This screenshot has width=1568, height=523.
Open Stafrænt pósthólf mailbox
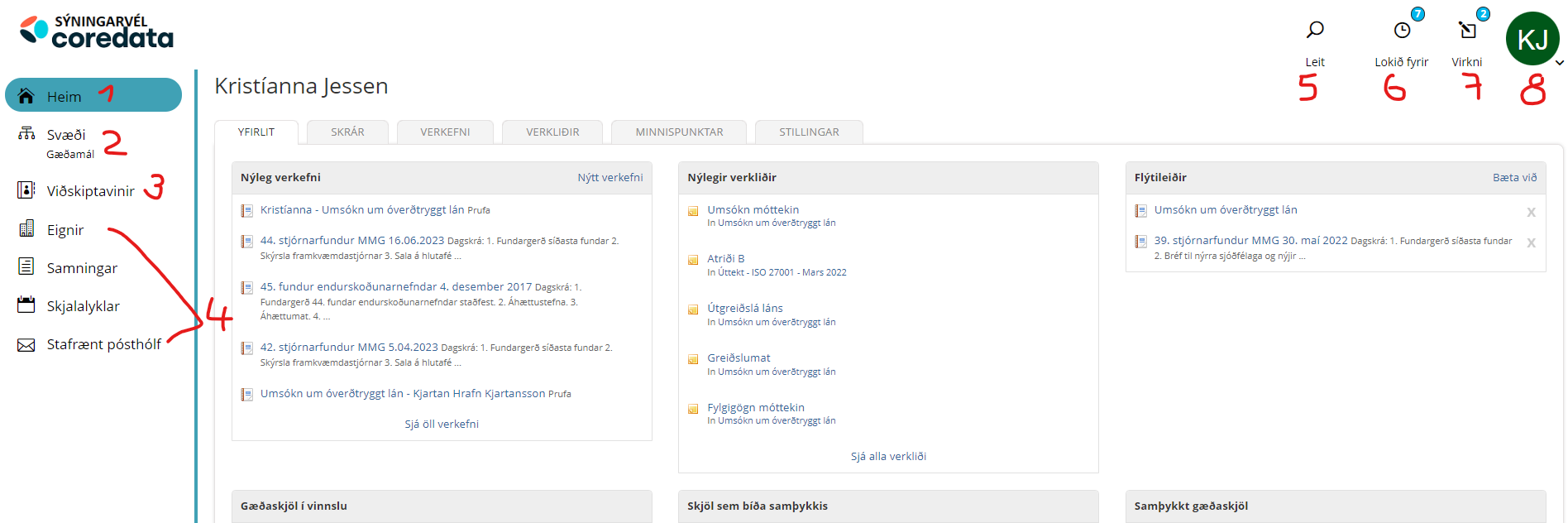103,344
